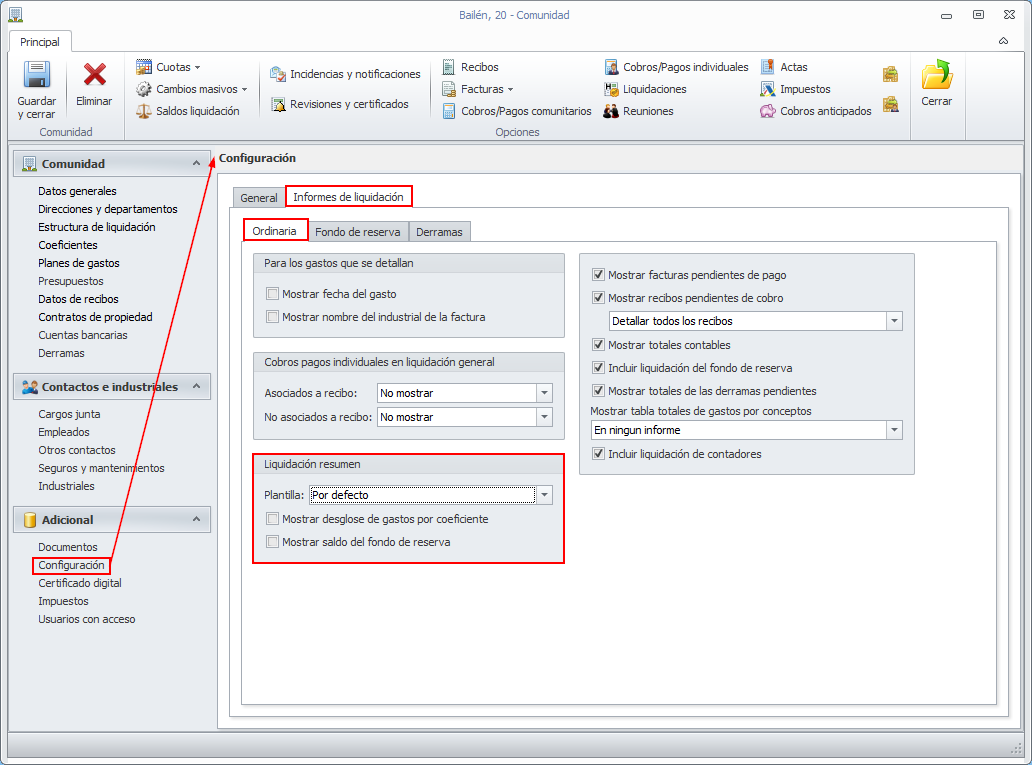Screen dimensions: 1032x765
Task: Open Contratos de propiedad
Action: tap(95, 317)
